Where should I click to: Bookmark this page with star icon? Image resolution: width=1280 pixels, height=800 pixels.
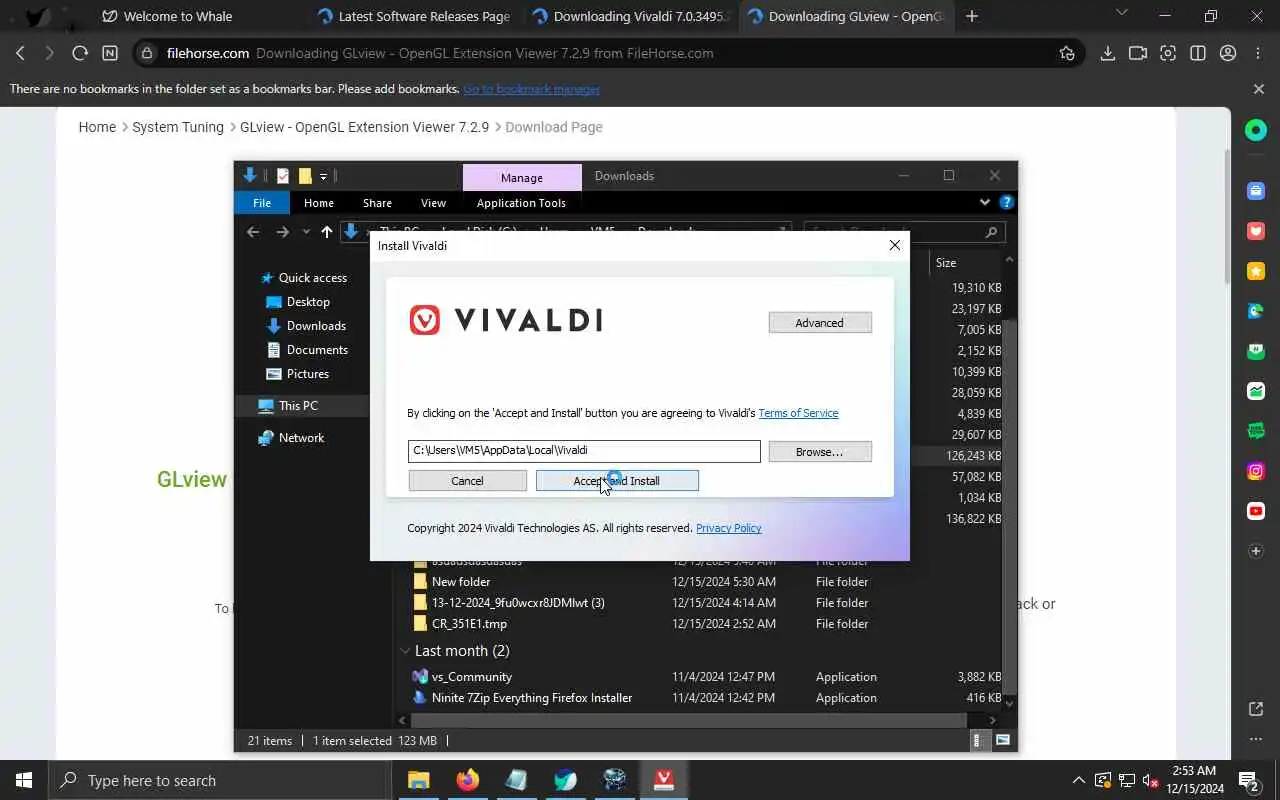tap(1067, 53)
